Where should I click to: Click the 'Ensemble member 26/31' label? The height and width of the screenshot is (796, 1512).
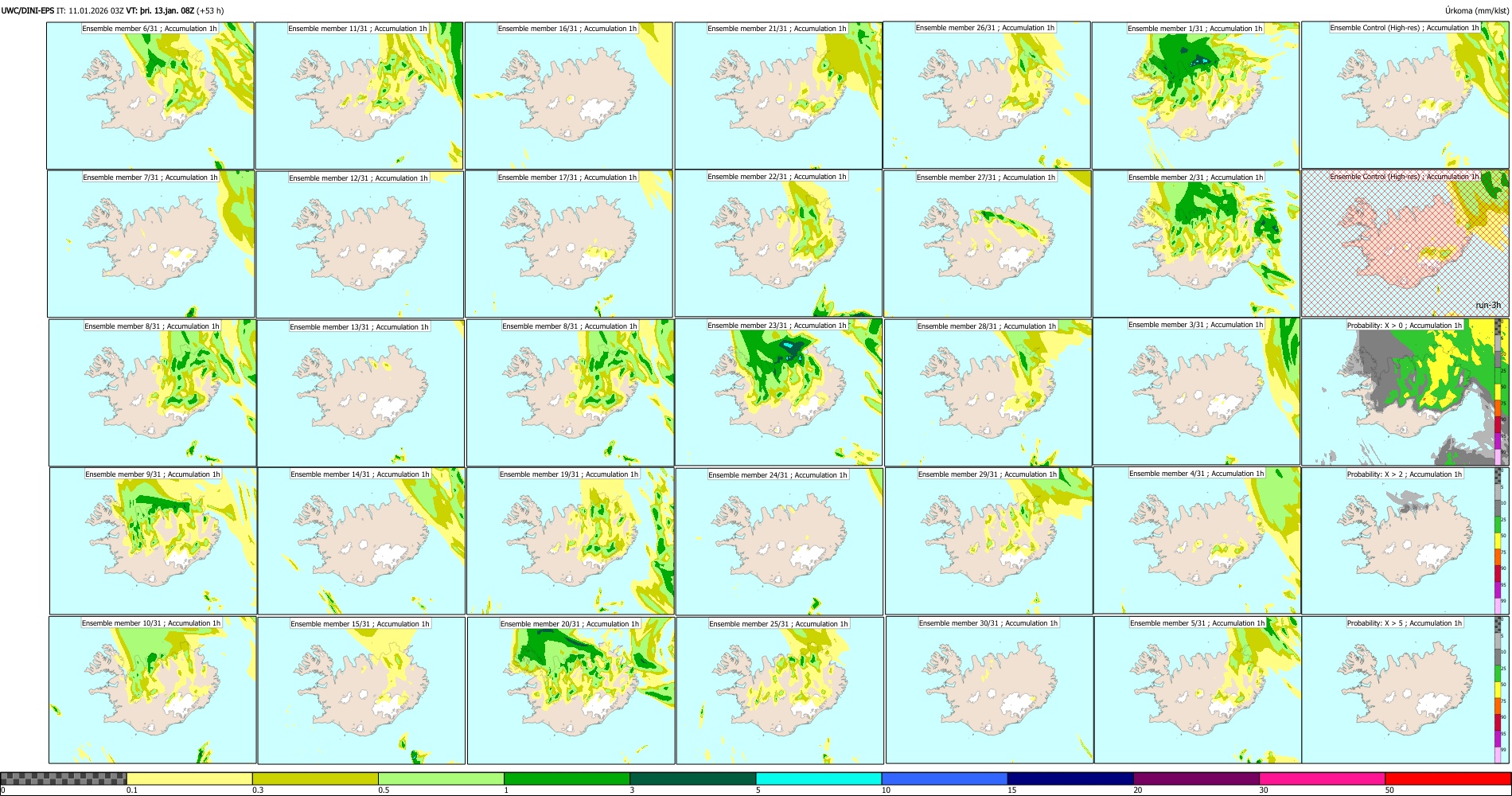click(957, 28)
